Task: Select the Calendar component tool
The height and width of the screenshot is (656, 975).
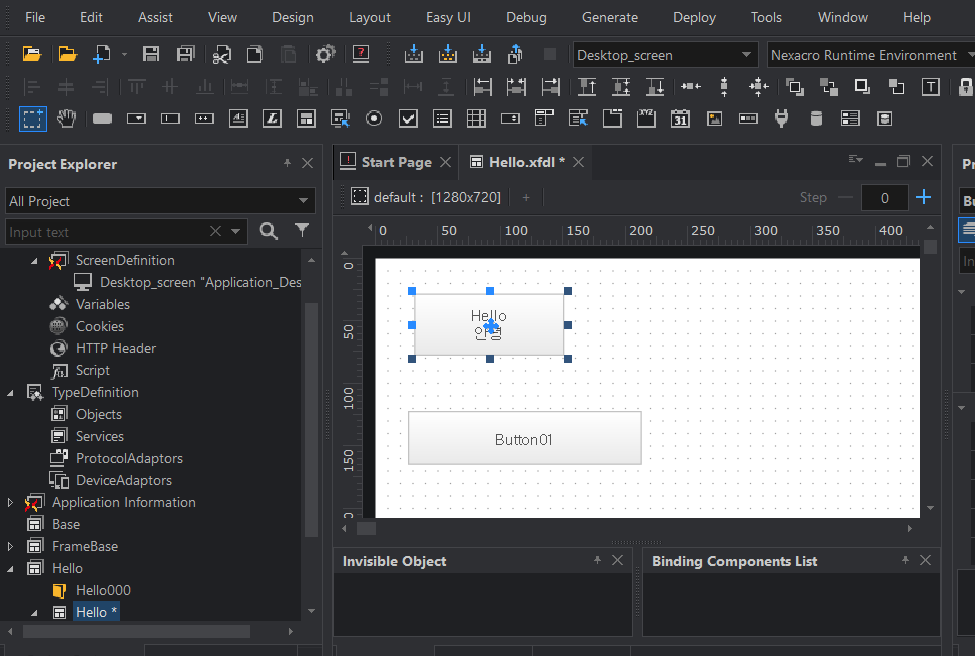Action: pos(680,118)
